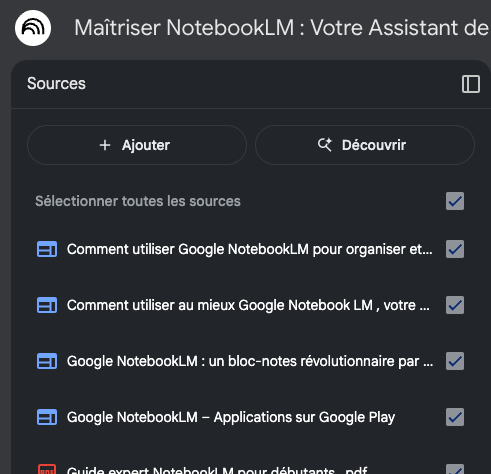The width and height of the screenshot is (491, 474).
Task: Click the Découvrir button
Action: pyautogui.click(x=365, y=145)
